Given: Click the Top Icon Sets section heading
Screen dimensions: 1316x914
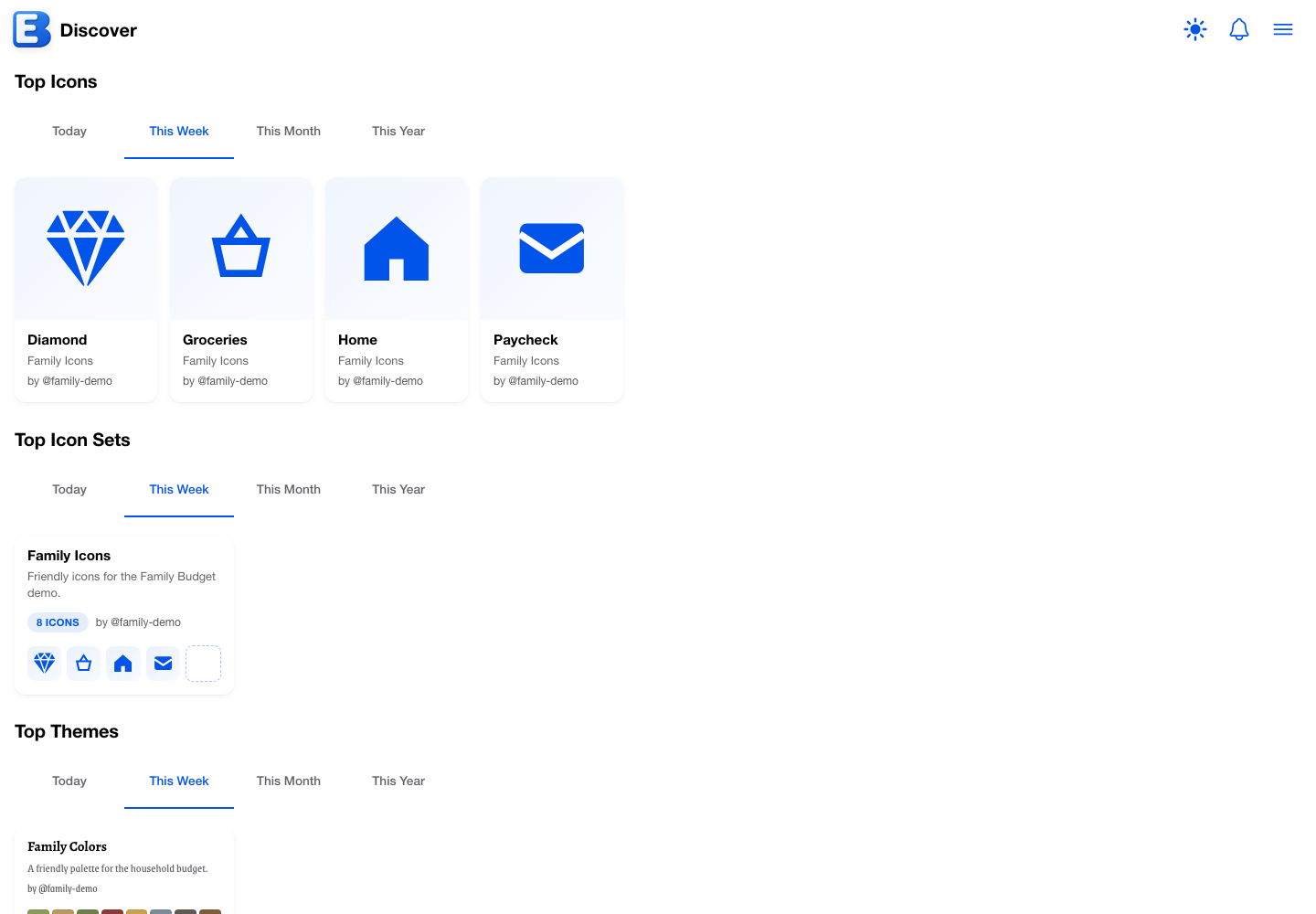Looking at the screenshot, I should click(72, 441).
